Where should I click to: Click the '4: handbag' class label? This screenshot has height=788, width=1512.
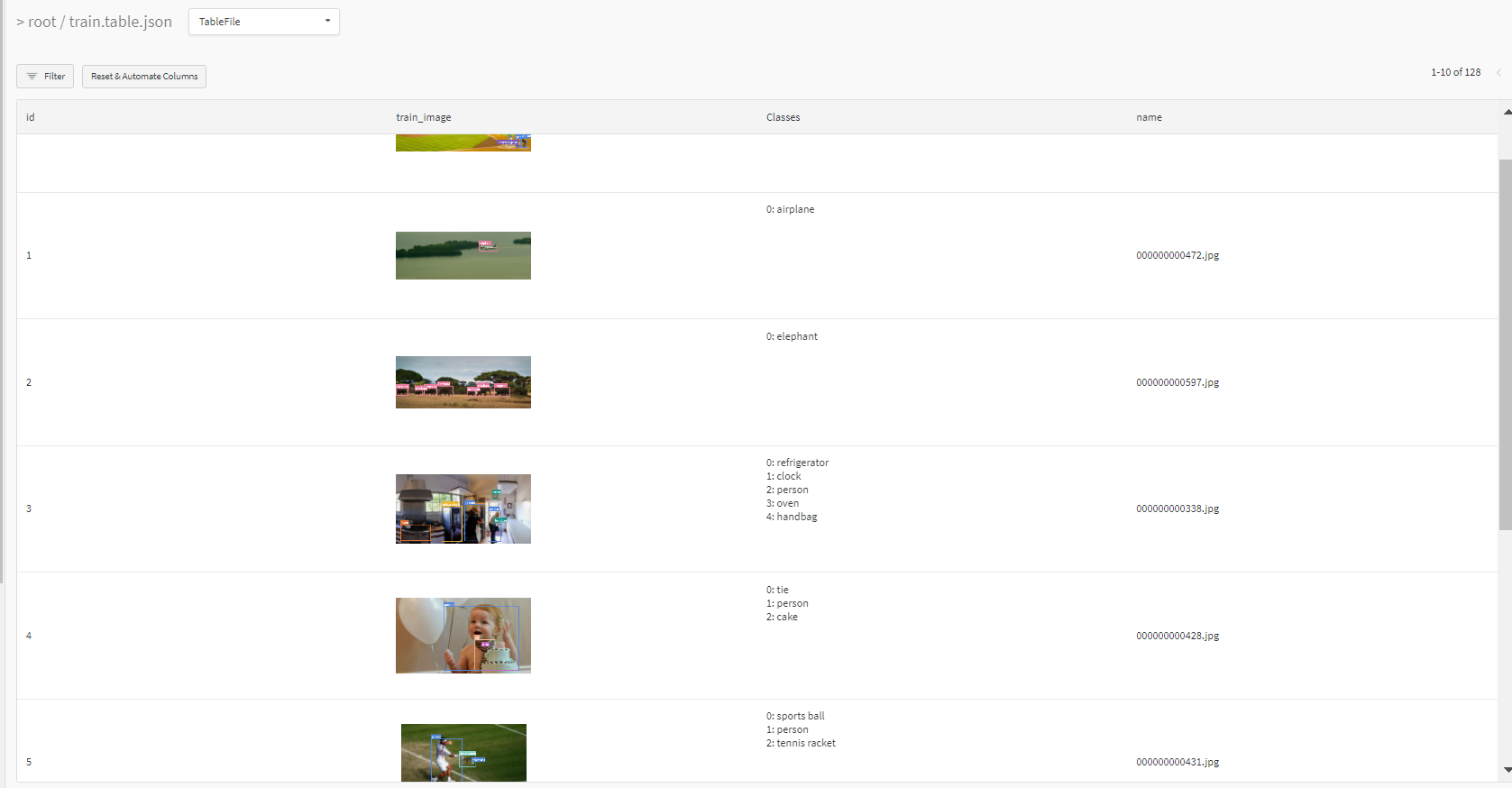792,517
